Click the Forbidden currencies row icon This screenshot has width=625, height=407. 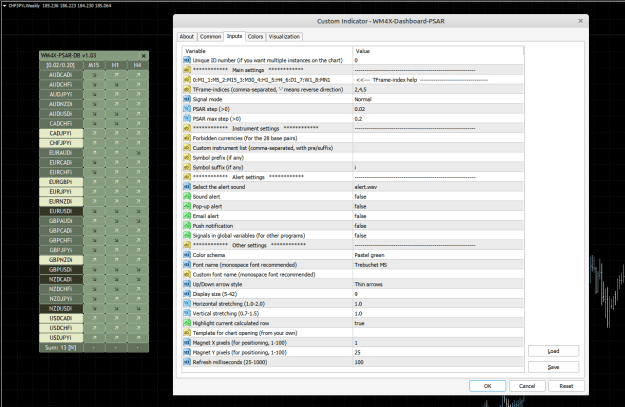coord(187,138)
